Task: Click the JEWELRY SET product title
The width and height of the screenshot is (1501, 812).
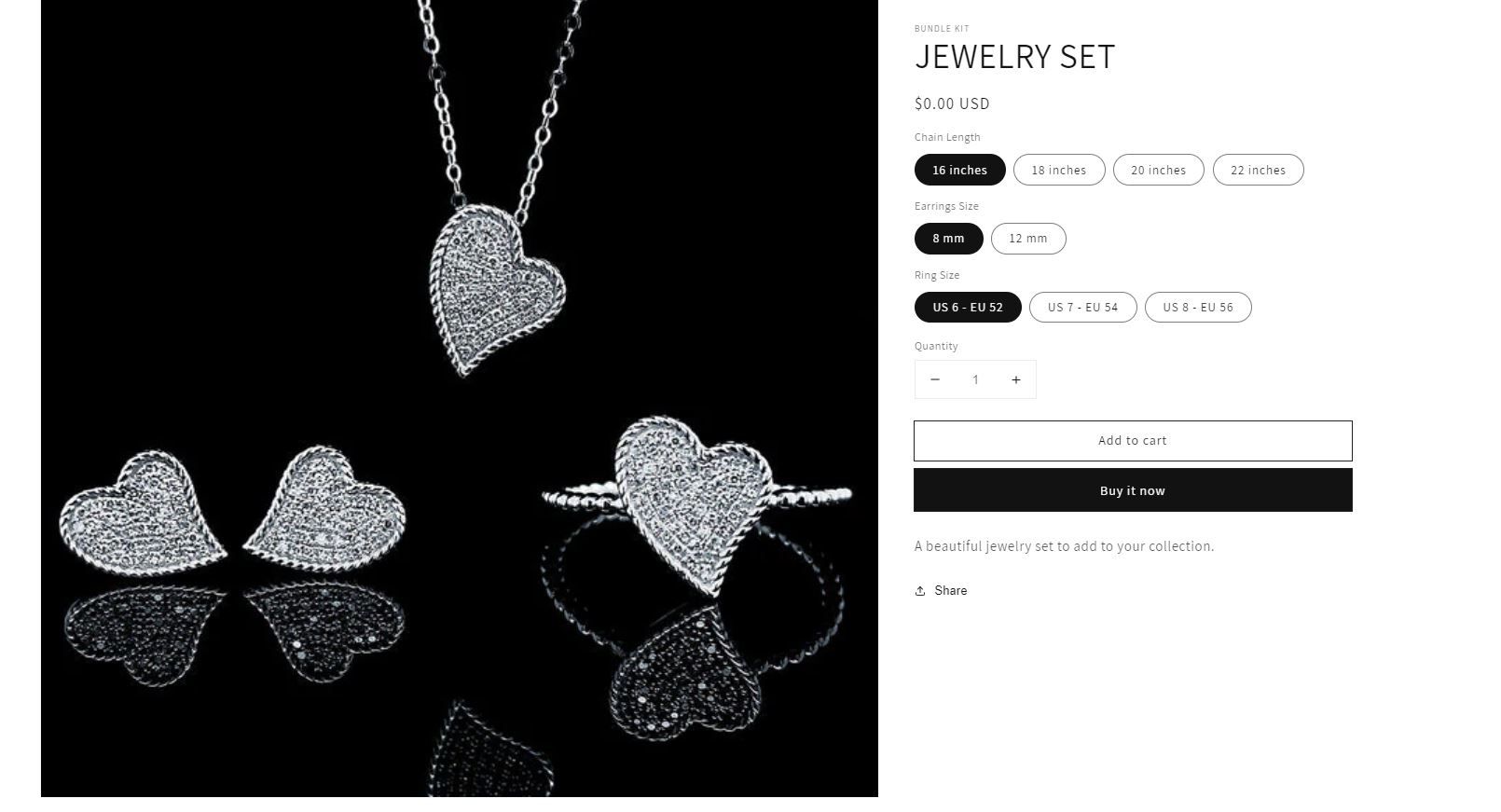Action: 1014,57
